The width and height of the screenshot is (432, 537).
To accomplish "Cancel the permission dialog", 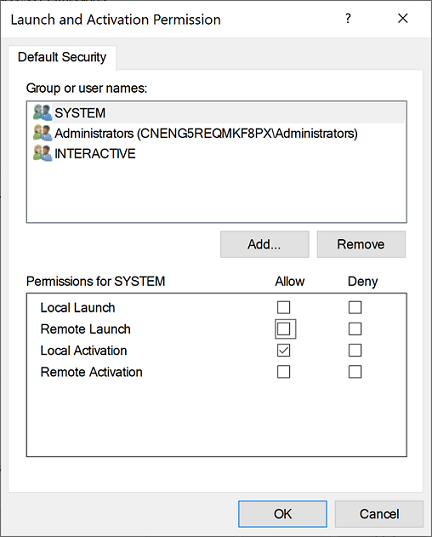I will 379,514.
